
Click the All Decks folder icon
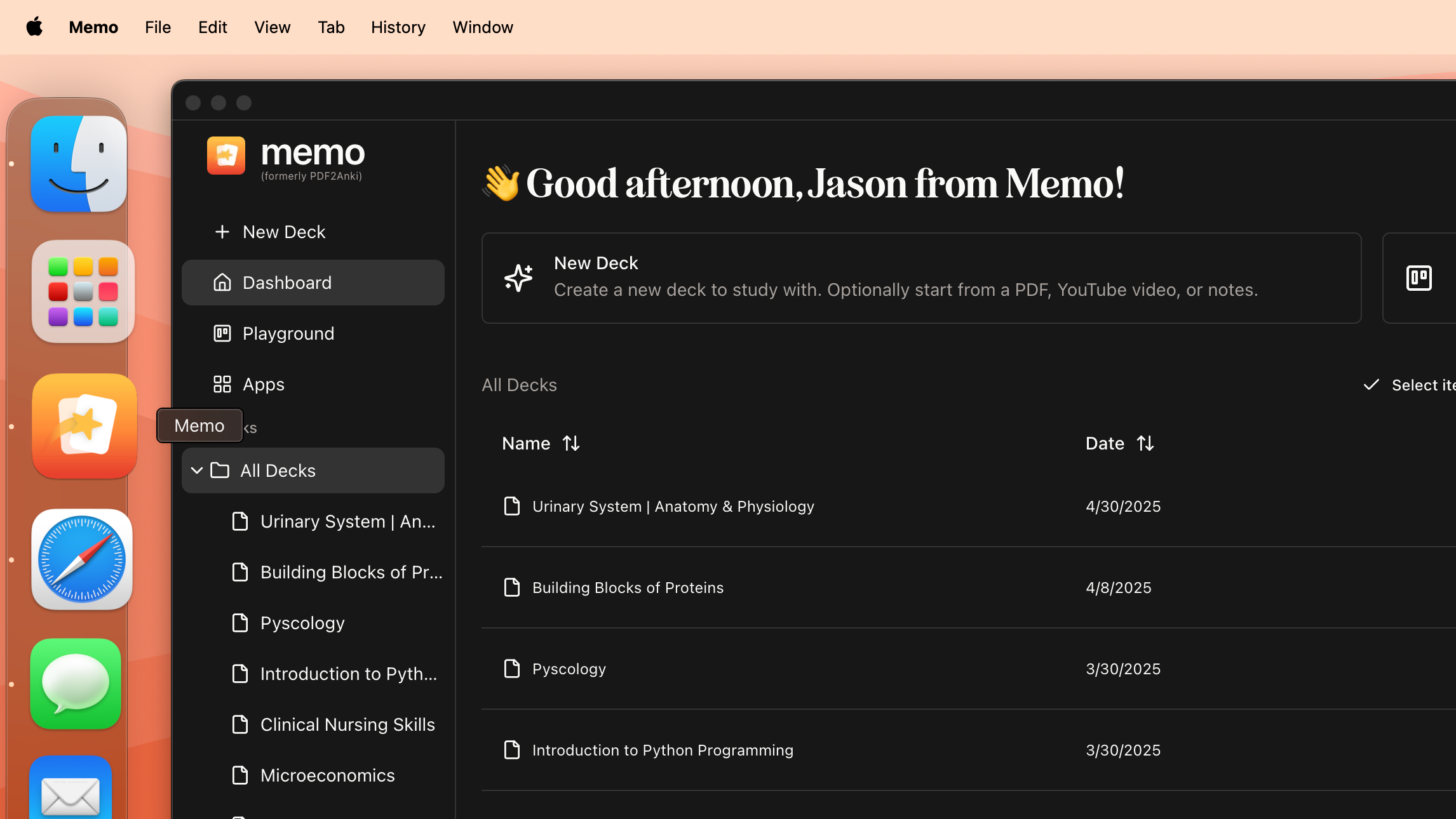coord(220,470)
